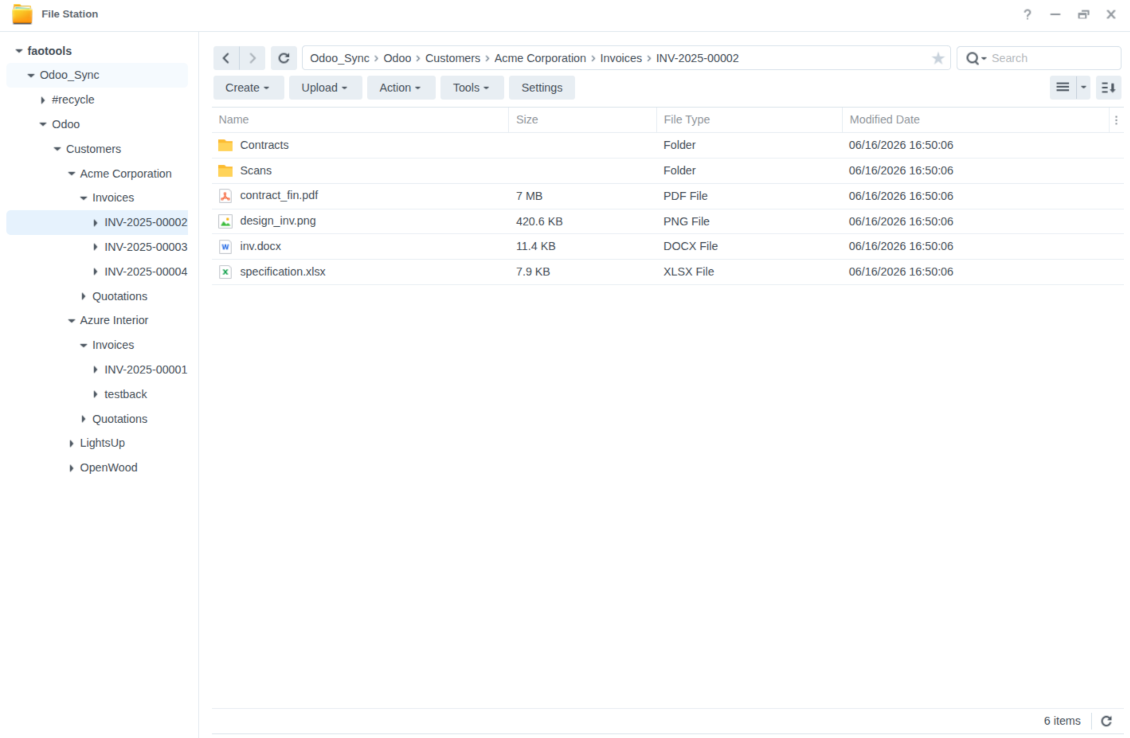This screenshot has height=738, width=1130.
Task: Select the design_inv.png file name
Action: click(x=277, y=221)
